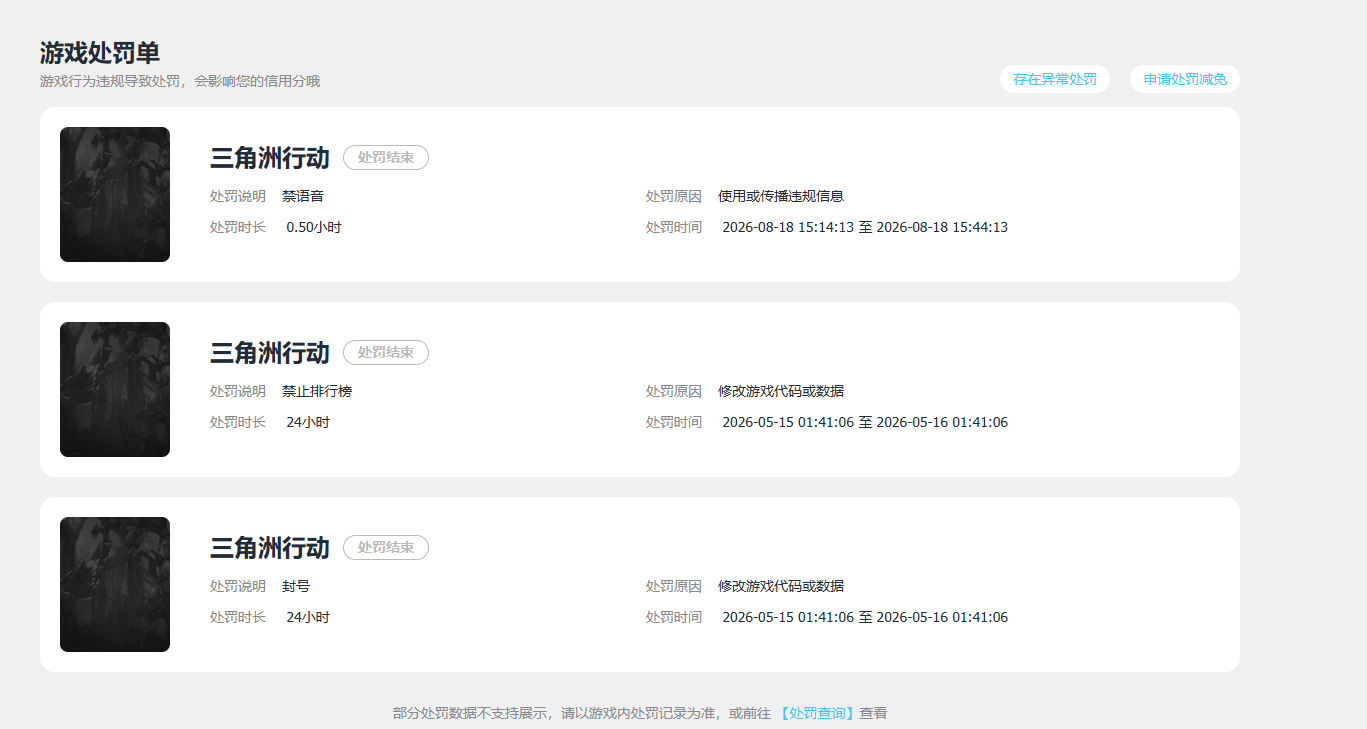Image resolution: width=1367 pixels, height=729 pixels.
Task: Click 24小时 duration on 封号 card
Action: pyautogui.click(x=308, y=617)
